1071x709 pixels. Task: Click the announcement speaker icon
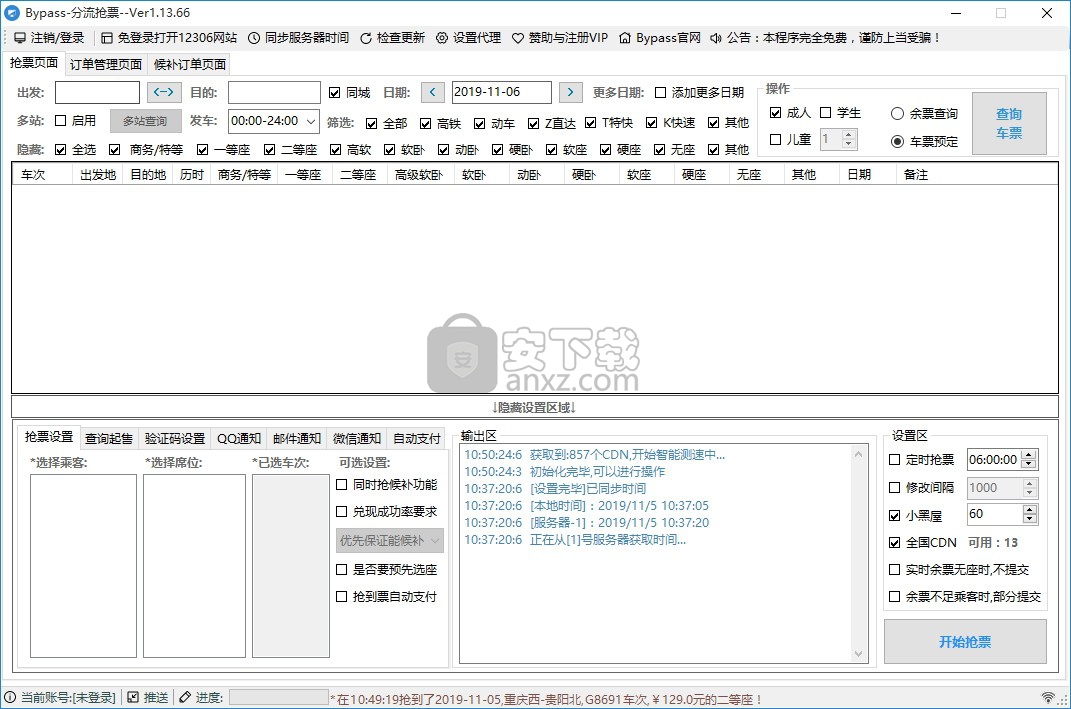point(716,38)
